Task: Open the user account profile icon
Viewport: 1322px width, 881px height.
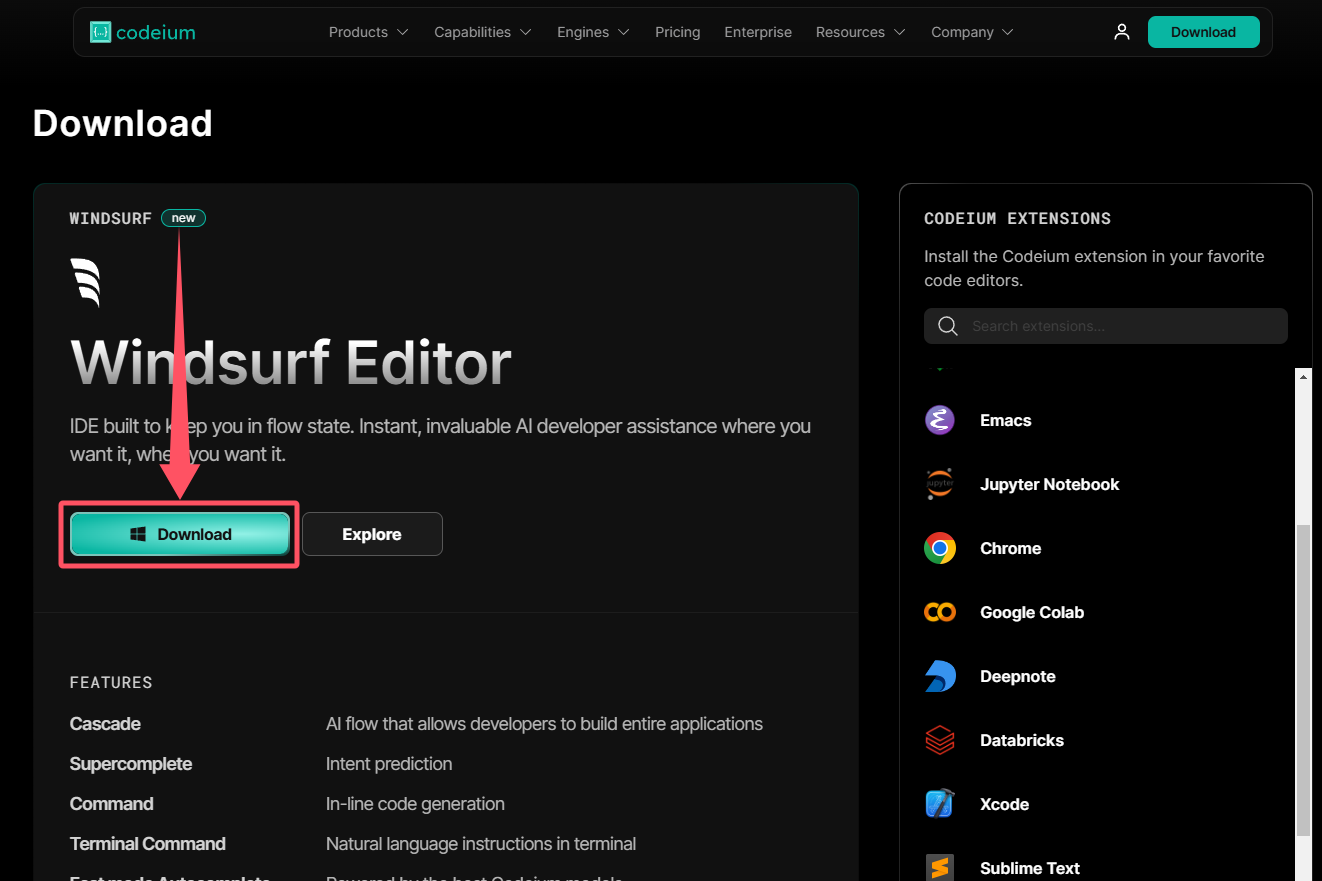Action: [x=1122, y=32]
